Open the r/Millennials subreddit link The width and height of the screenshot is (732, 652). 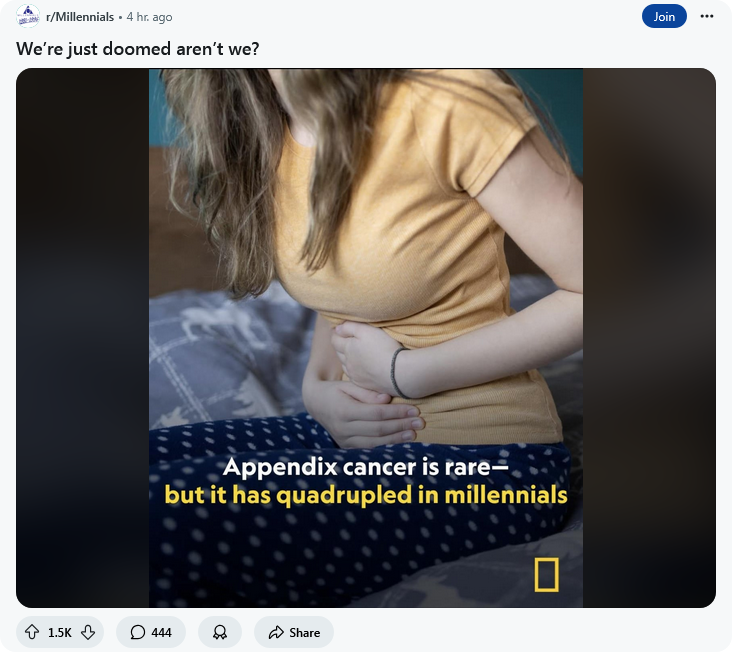(80, 17)
